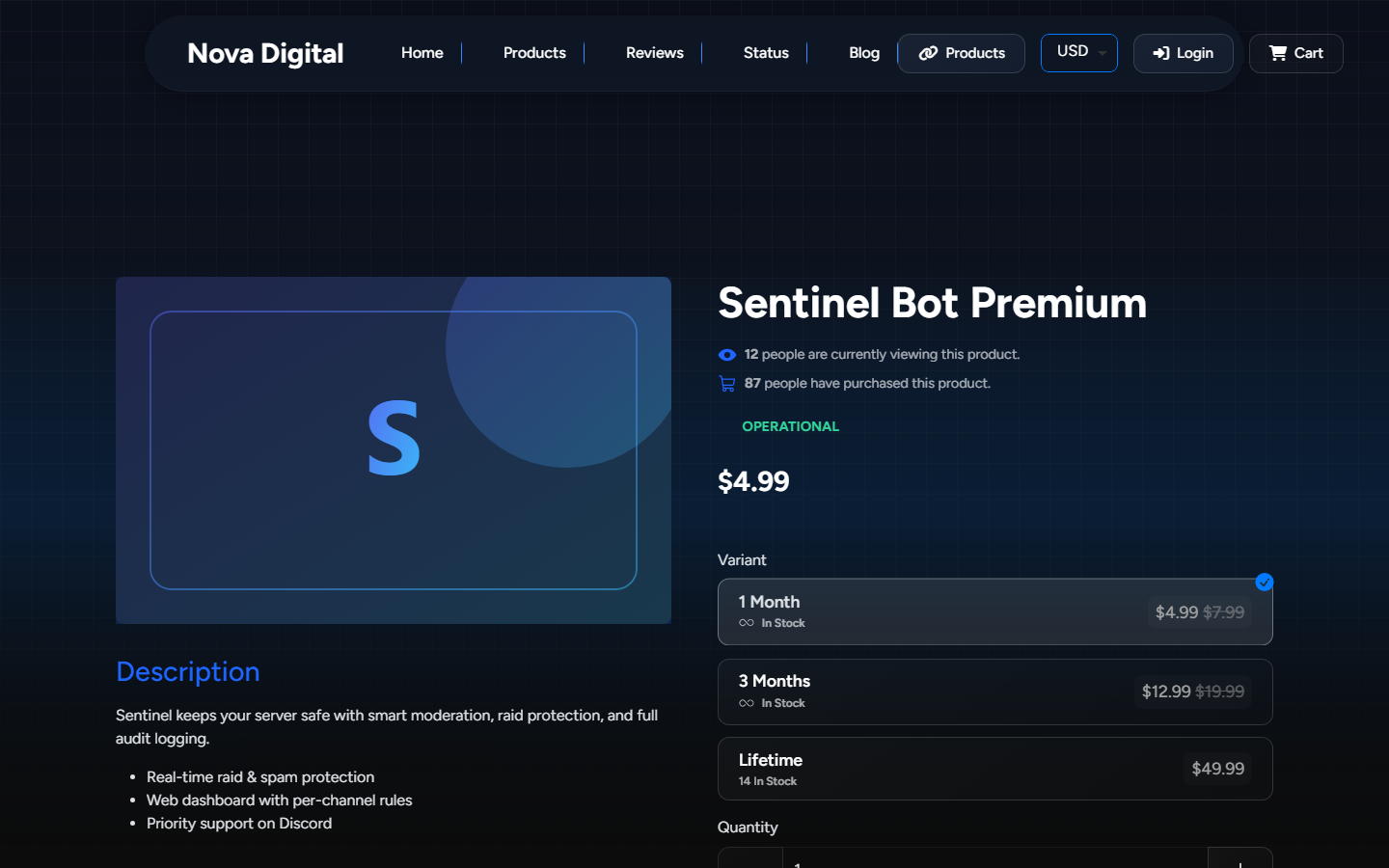Click the infinity icon under 3 Months
The width and height of the screenshot is (1389, 868).
tap(747, 703)
